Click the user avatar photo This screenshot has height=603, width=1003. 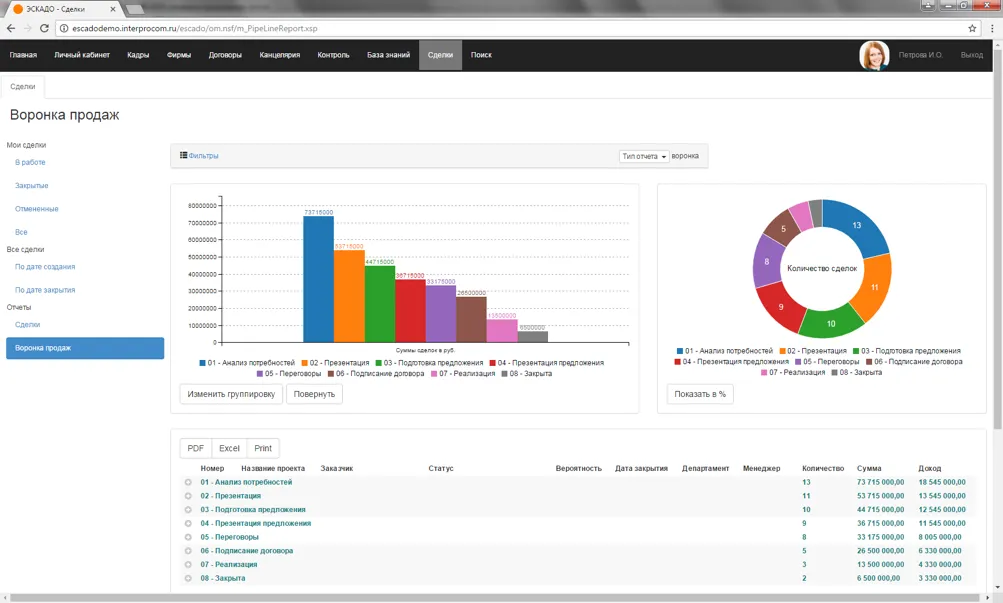pyautogui.click(x=874, y=55)
